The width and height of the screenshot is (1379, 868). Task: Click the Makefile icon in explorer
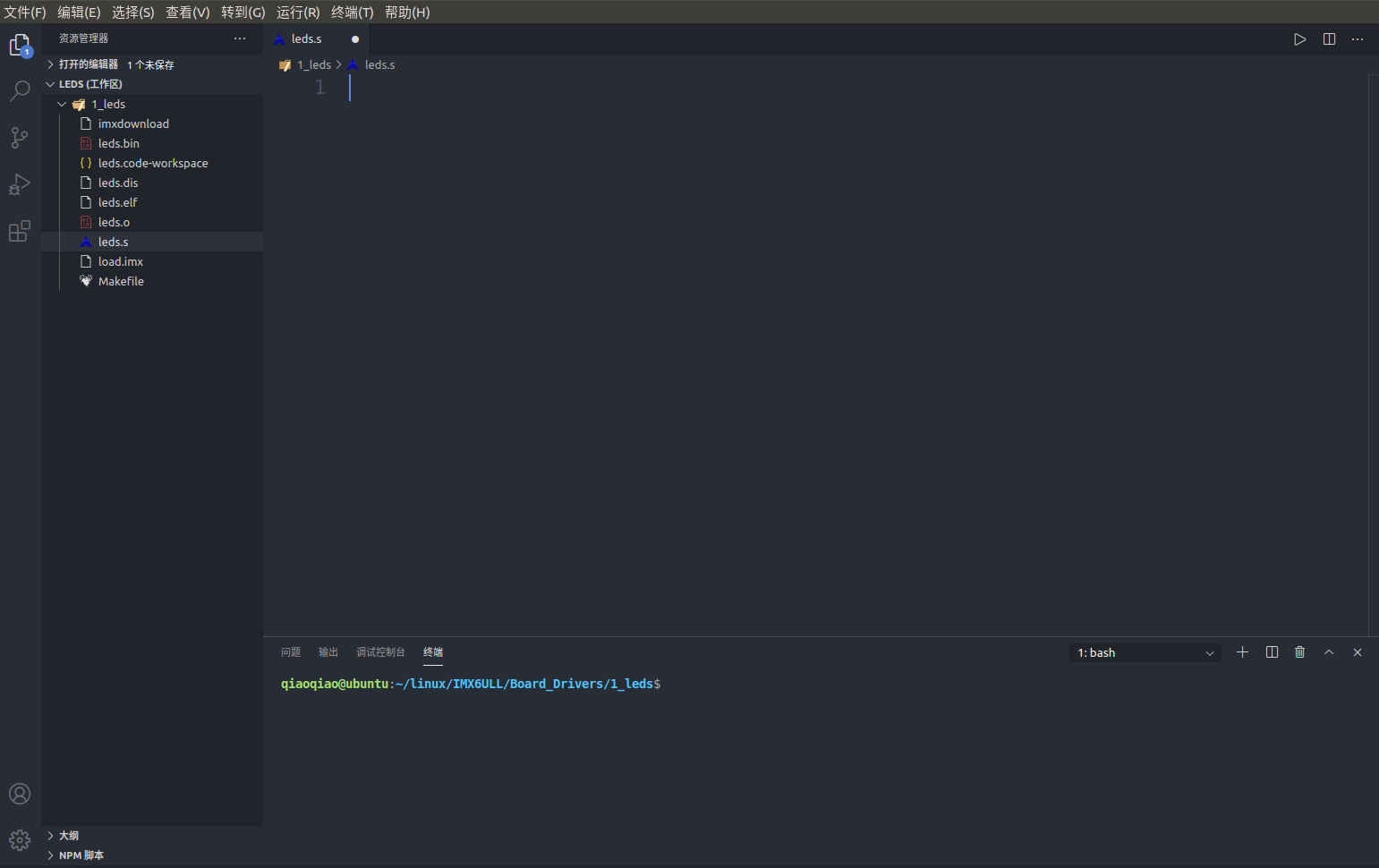pos(86,281)
